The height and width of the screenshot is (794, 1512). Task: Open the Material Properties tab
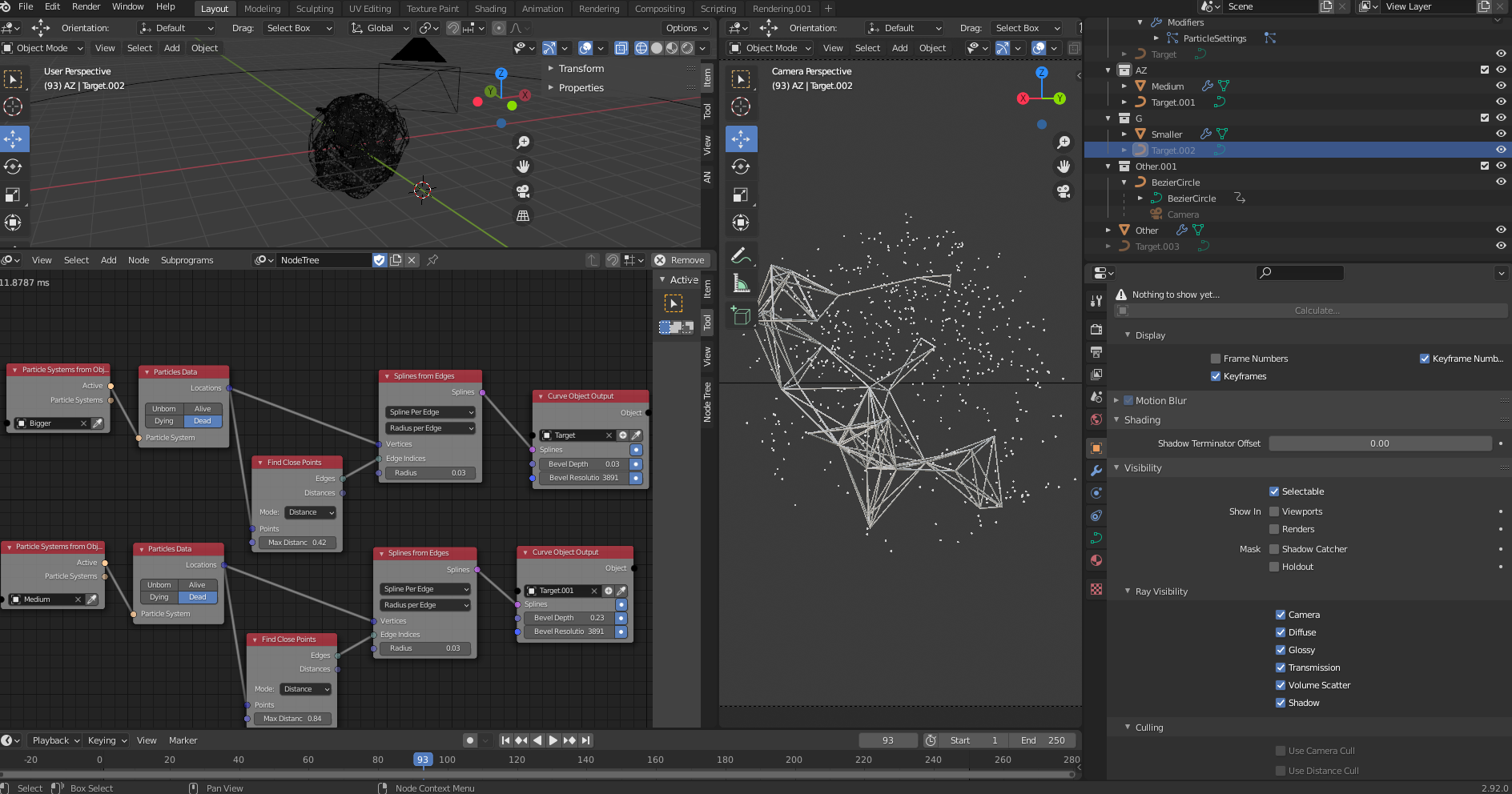[x=1096, y=560]
